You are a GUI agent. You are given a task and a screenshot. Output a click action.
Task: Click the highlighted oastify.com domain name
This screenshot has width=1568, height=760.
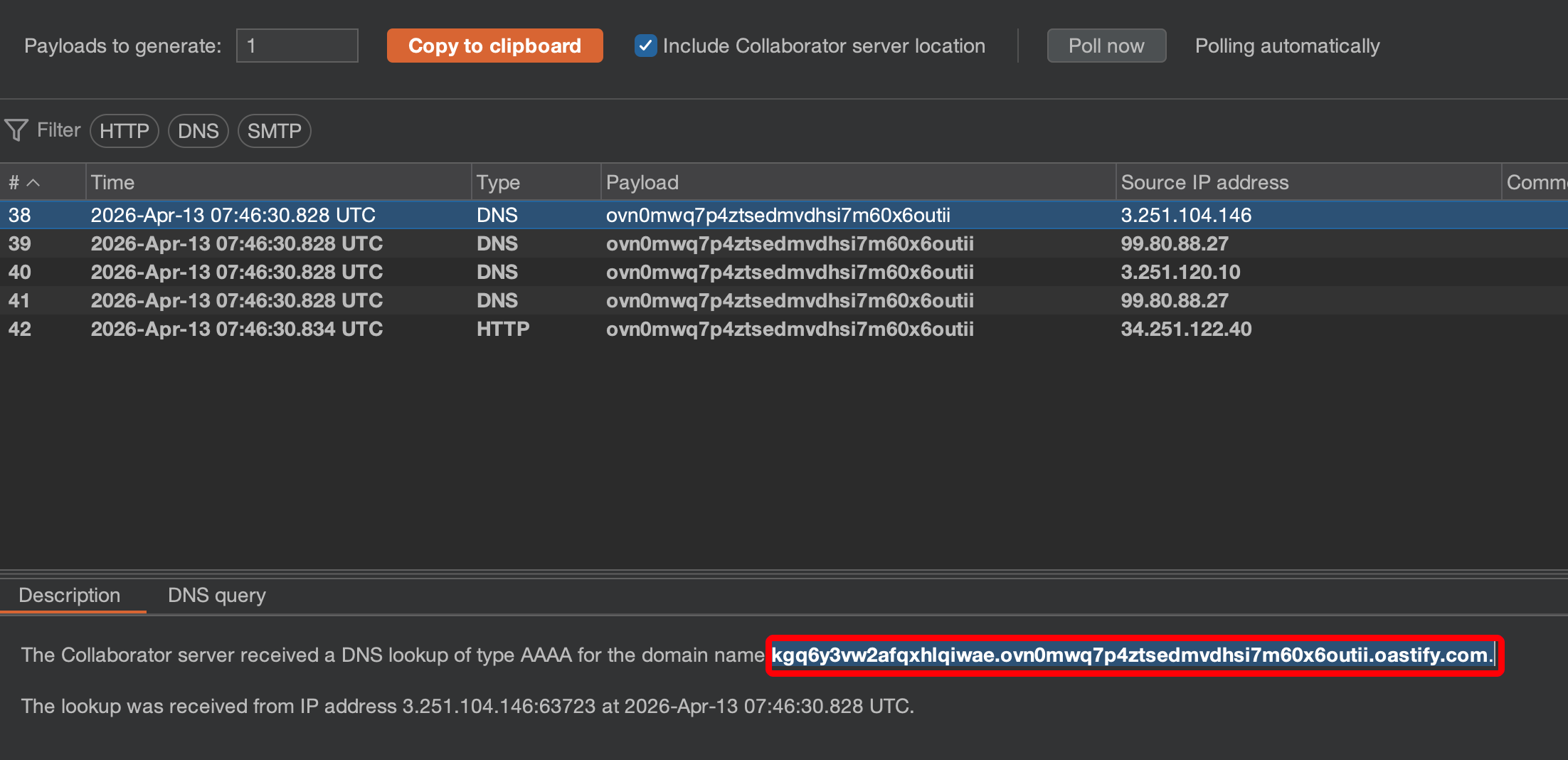coord(1133,655)
